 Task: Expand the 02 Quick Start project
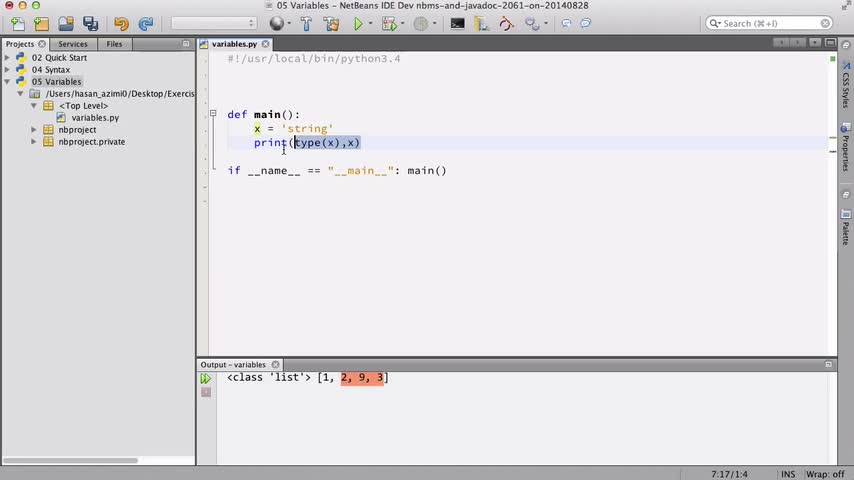(7, 57)
